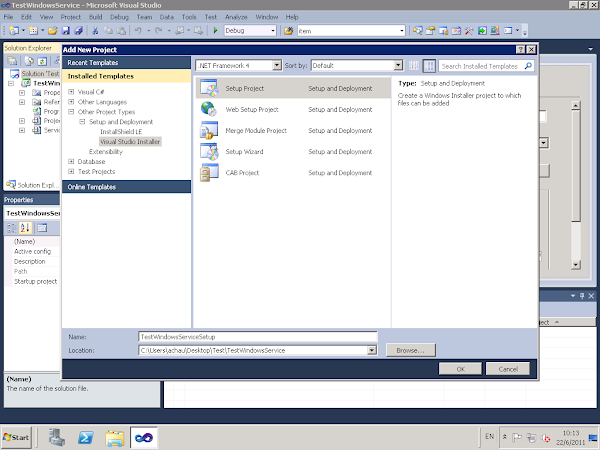Open the Analyze menu
This screenshot has height=450, width=600.
pyautogui.click(x=236, y=17)
